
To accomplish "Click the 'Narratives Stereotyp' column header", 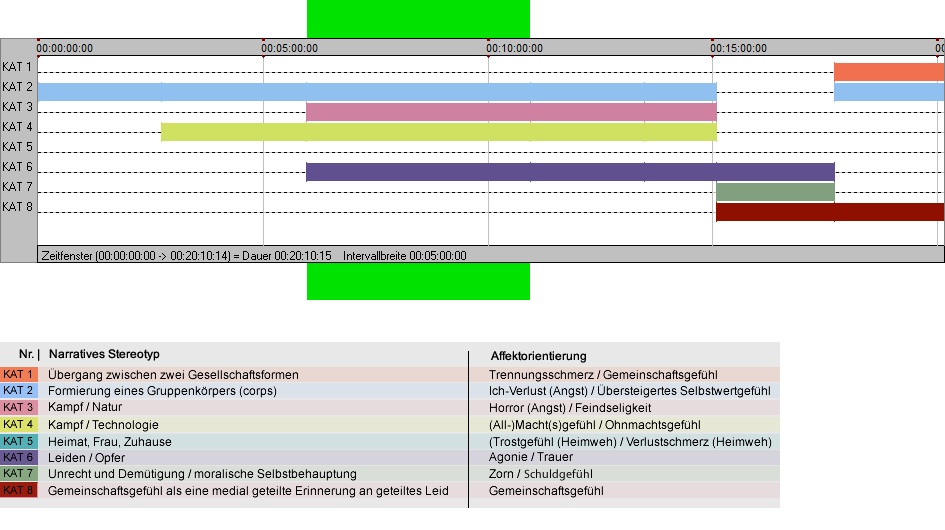I will (104, 355).
